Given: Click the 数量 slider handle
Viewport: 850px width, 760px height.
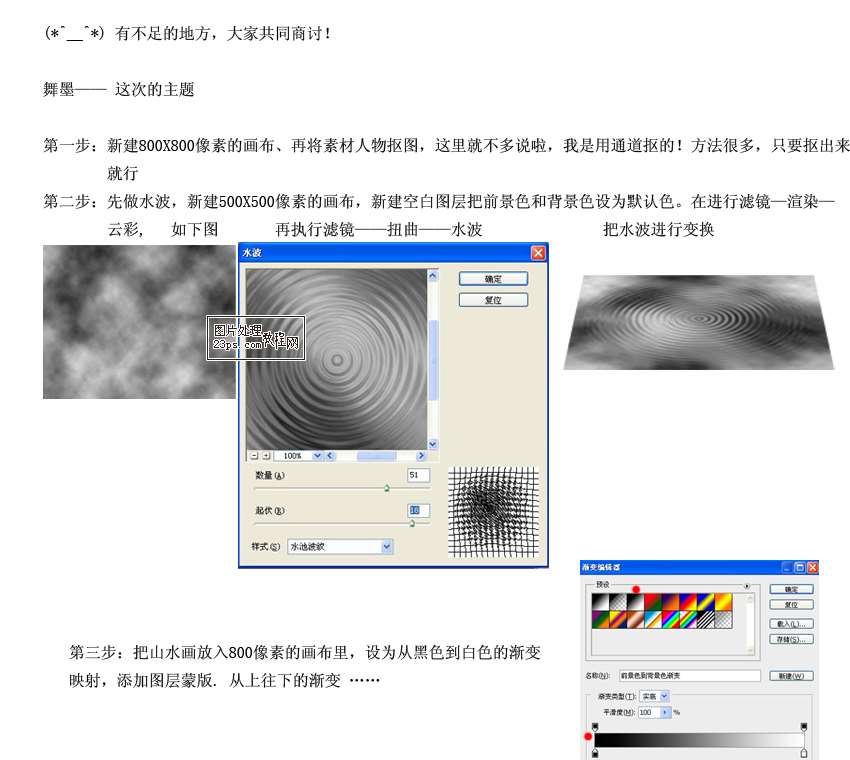Looking at the screenshot, I should coord(387,488).
